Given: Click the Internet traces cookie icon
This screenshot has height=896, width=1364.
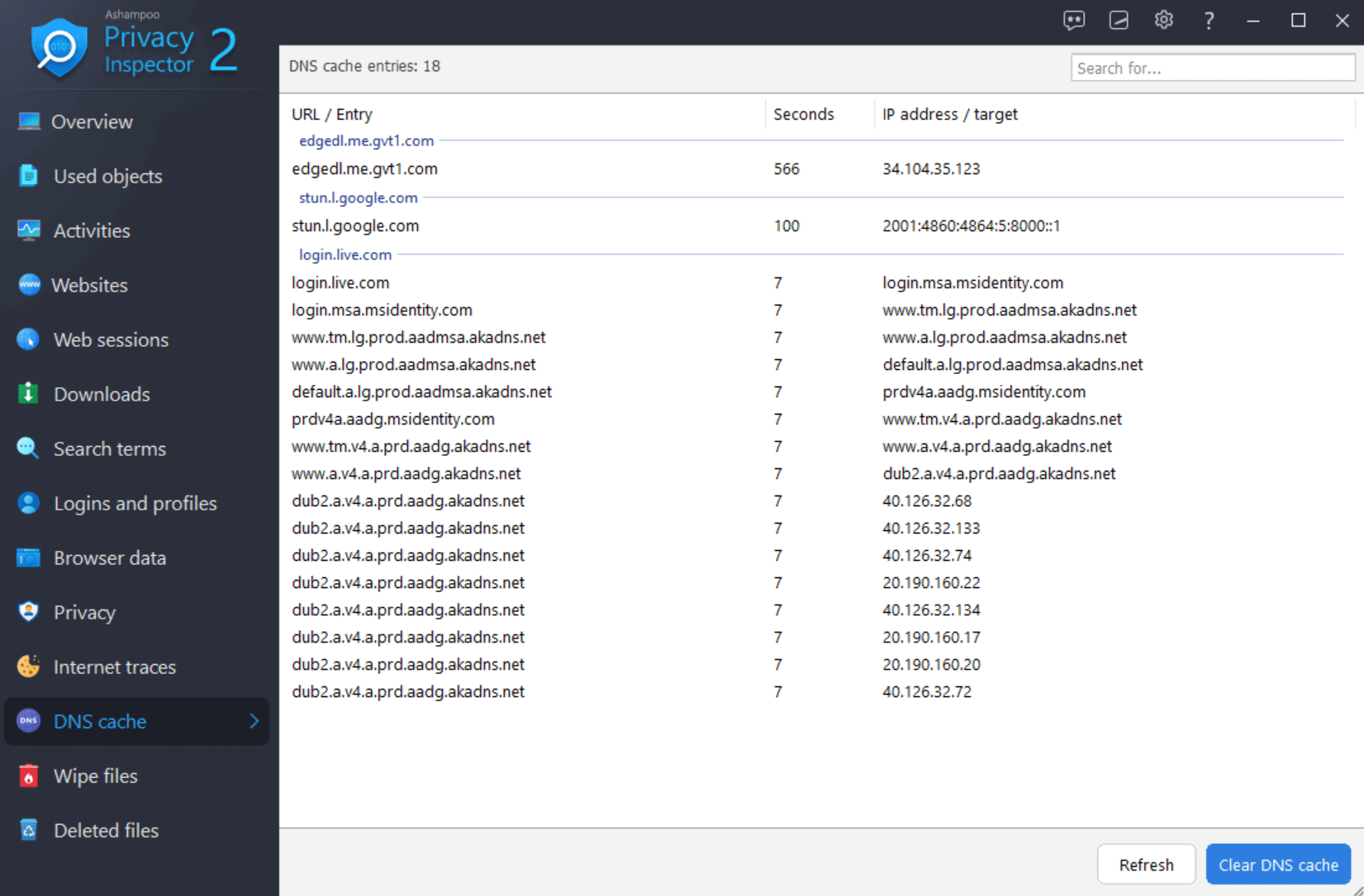Looking at the screenshot, I should [28, 666].
